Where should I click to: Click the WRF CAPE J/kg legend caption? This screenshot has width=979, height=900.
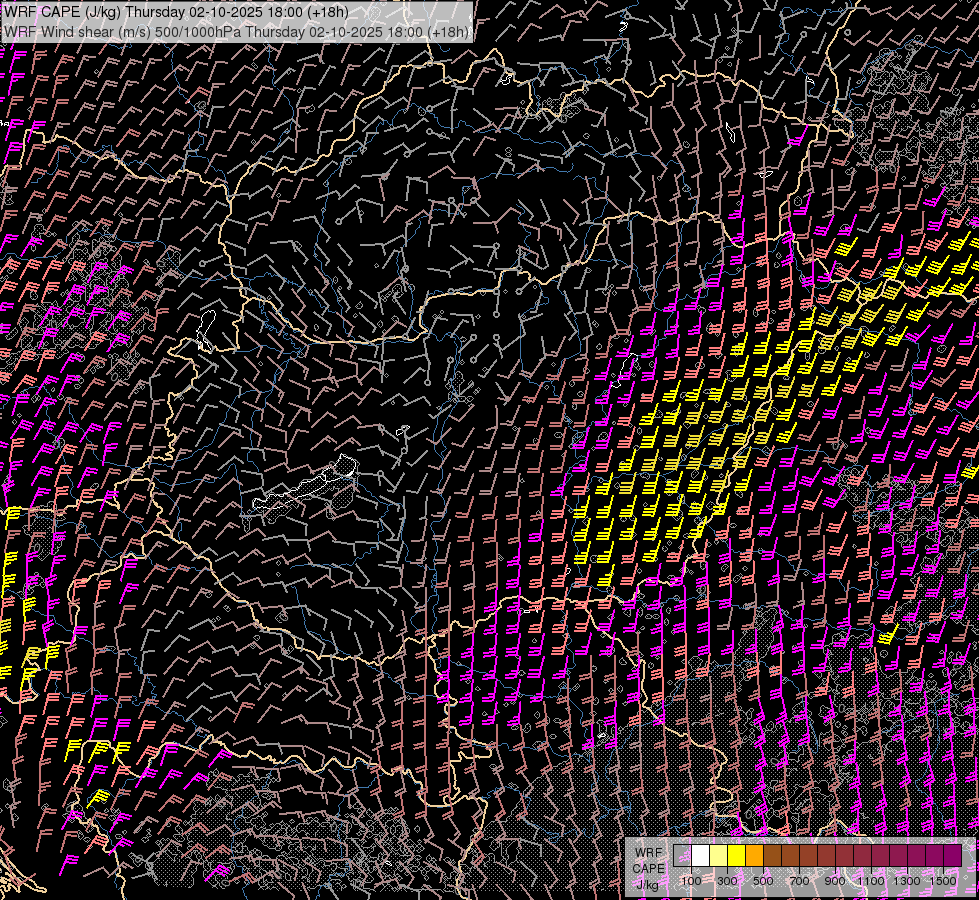coord(648,868)
